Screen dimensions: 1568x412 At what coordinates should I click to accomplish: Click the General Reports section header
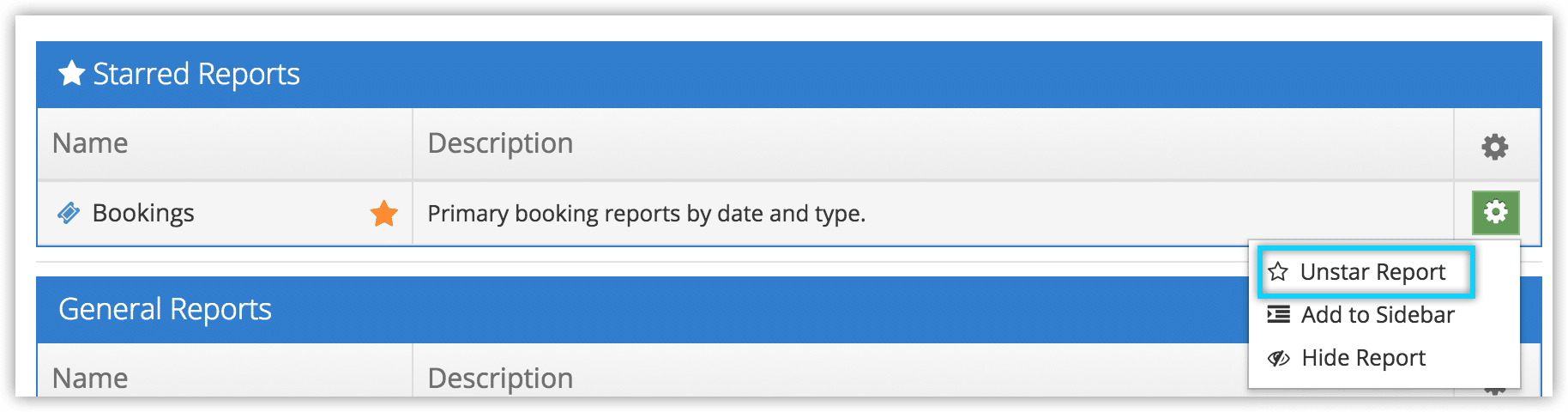tap(165, 309)
